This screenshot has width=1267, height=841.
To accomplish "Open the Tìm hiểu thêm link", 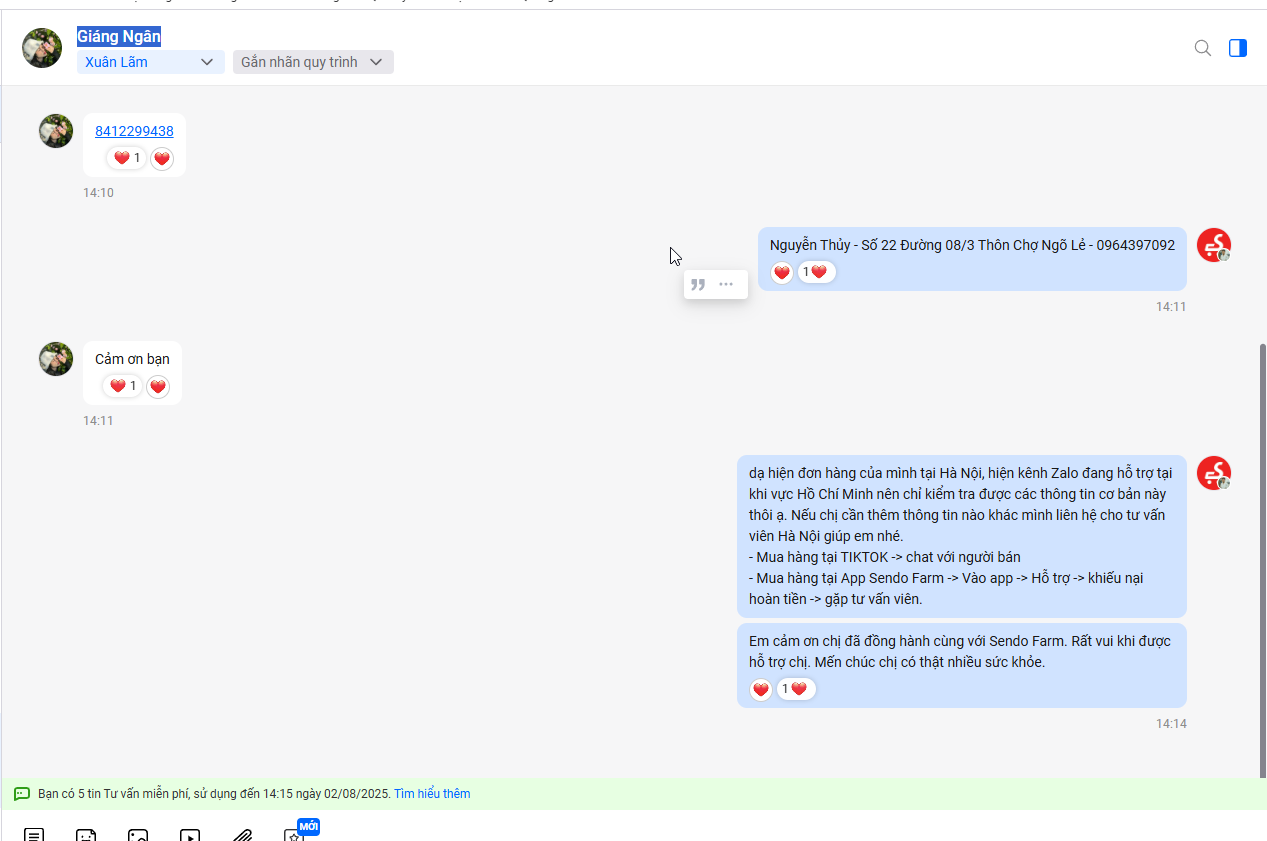I will click(432, 794).
